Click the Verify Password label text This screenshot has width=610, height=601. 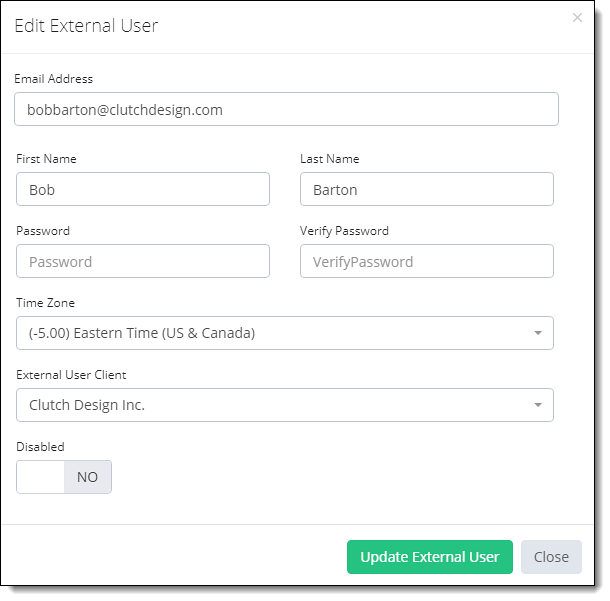[x=344, y=231]
